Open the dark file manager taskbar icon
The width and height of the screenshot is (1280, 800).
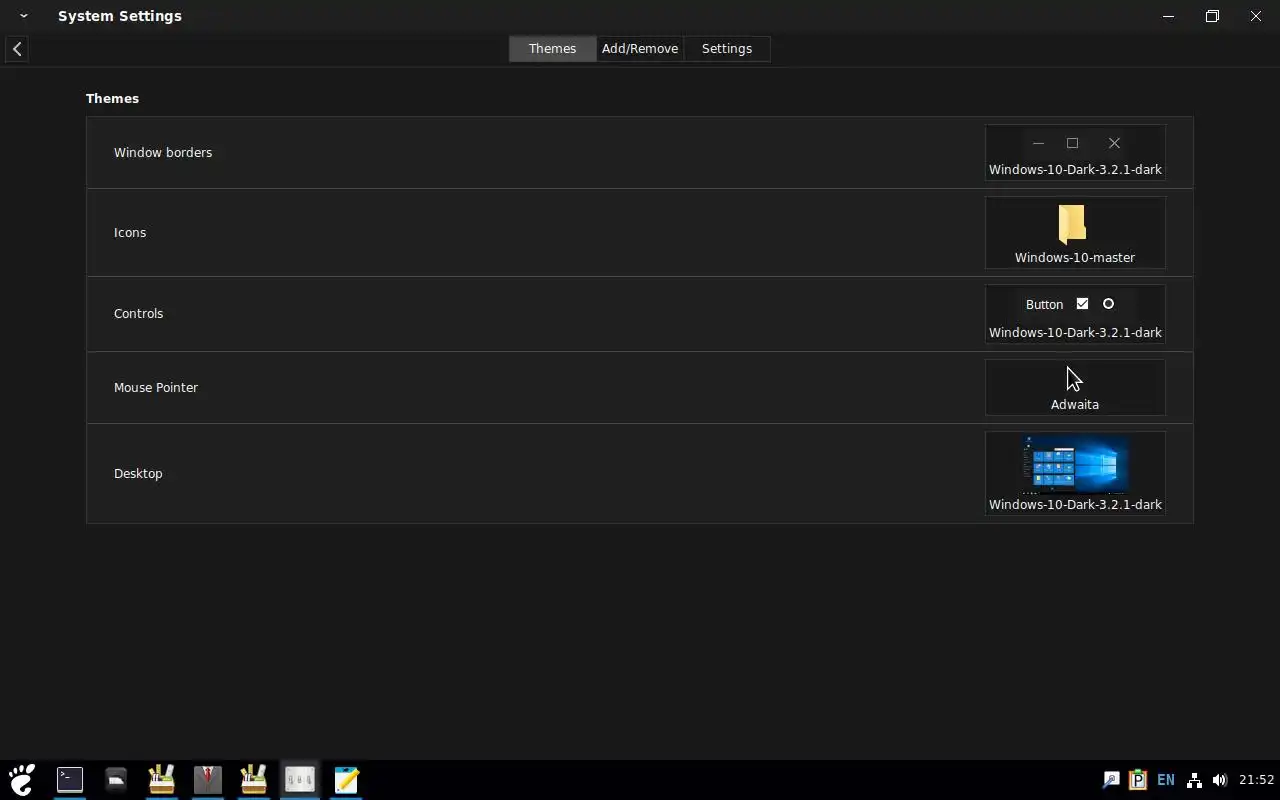116,780
